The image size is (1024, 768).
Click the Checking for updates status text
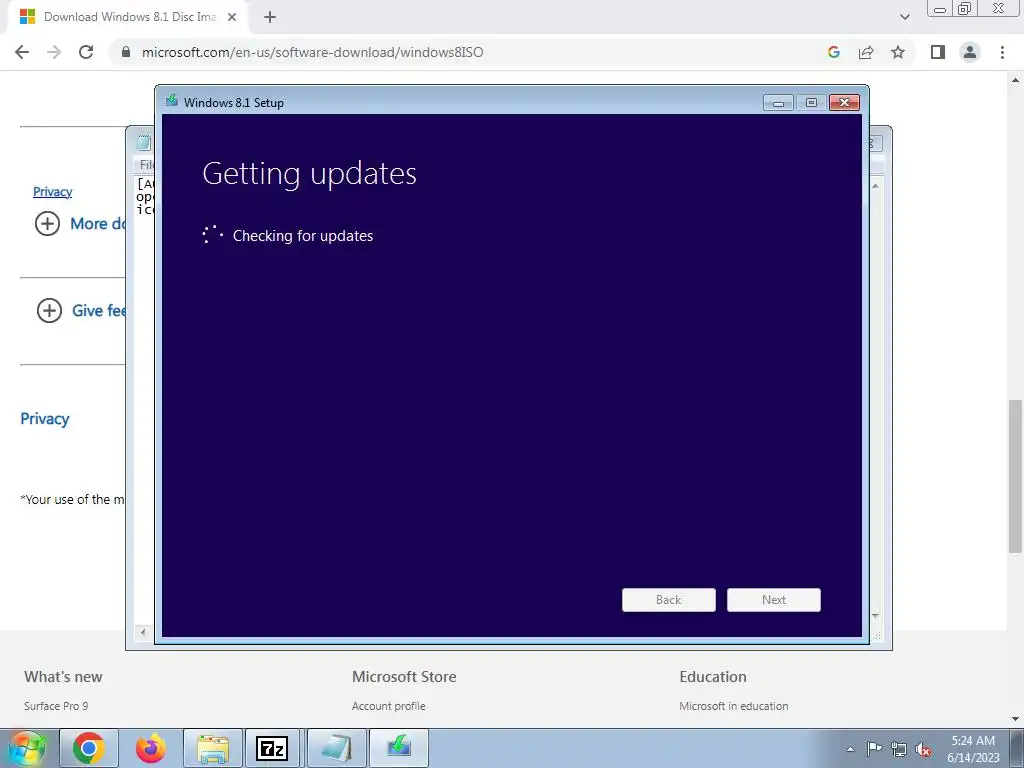tap(303, 236)
